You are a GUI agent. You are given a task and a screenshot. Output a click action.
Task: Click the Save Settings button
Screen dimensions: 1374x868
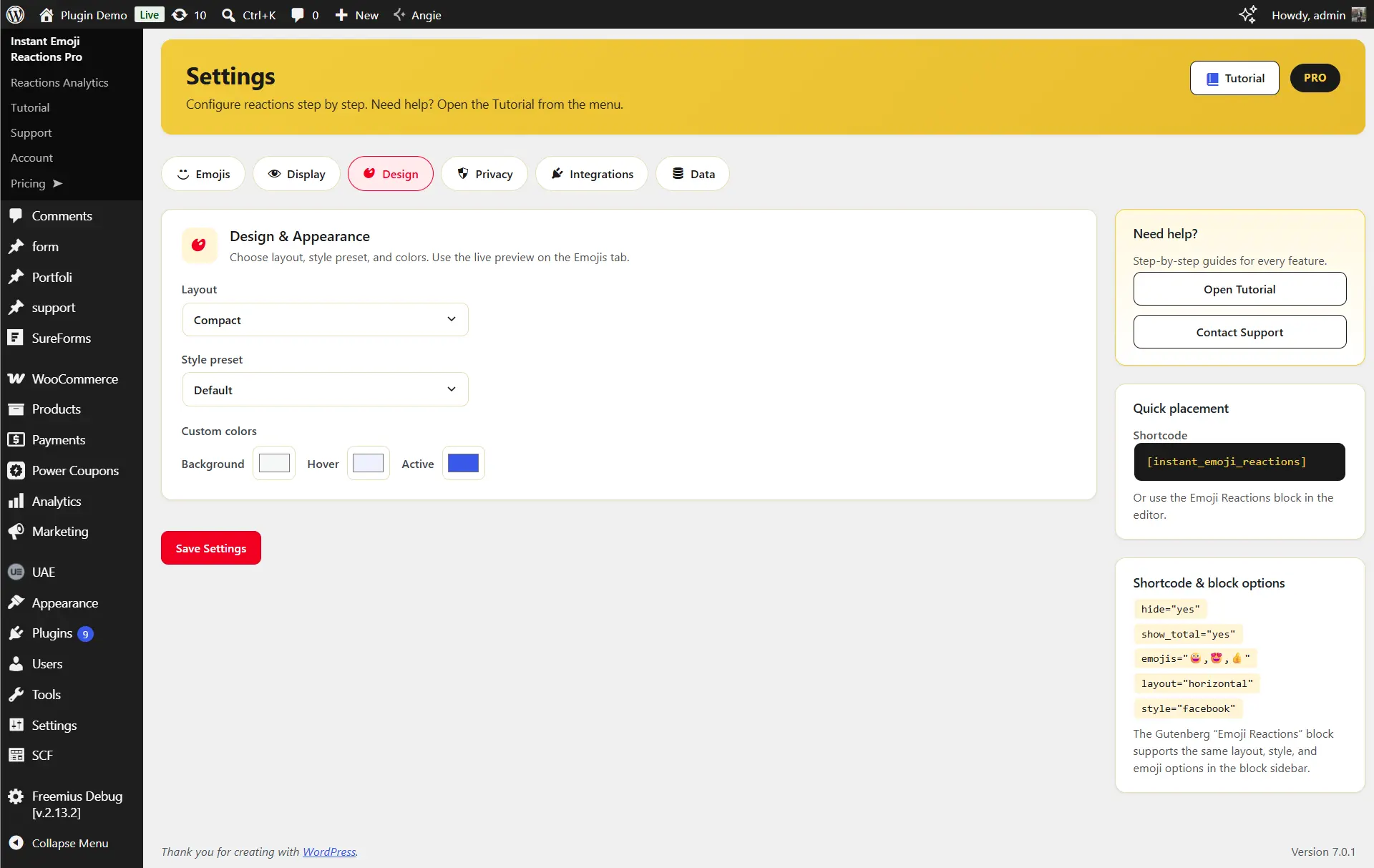[x=211, y=548]
